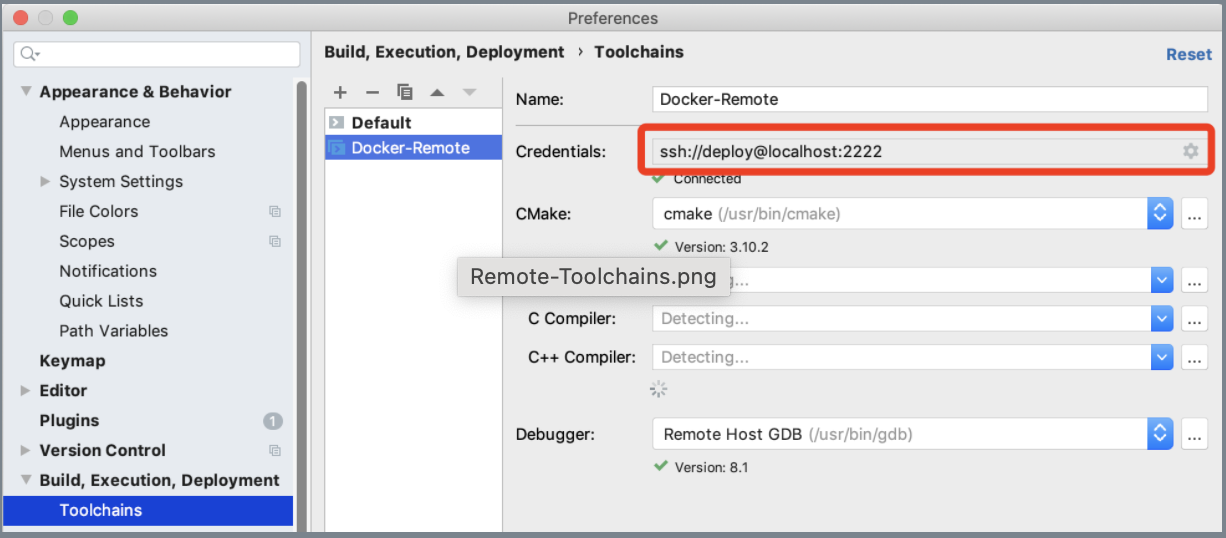The image size is (1226, 538).
Task: Open the Keymap settings page
Action: [x=72, y=361]
